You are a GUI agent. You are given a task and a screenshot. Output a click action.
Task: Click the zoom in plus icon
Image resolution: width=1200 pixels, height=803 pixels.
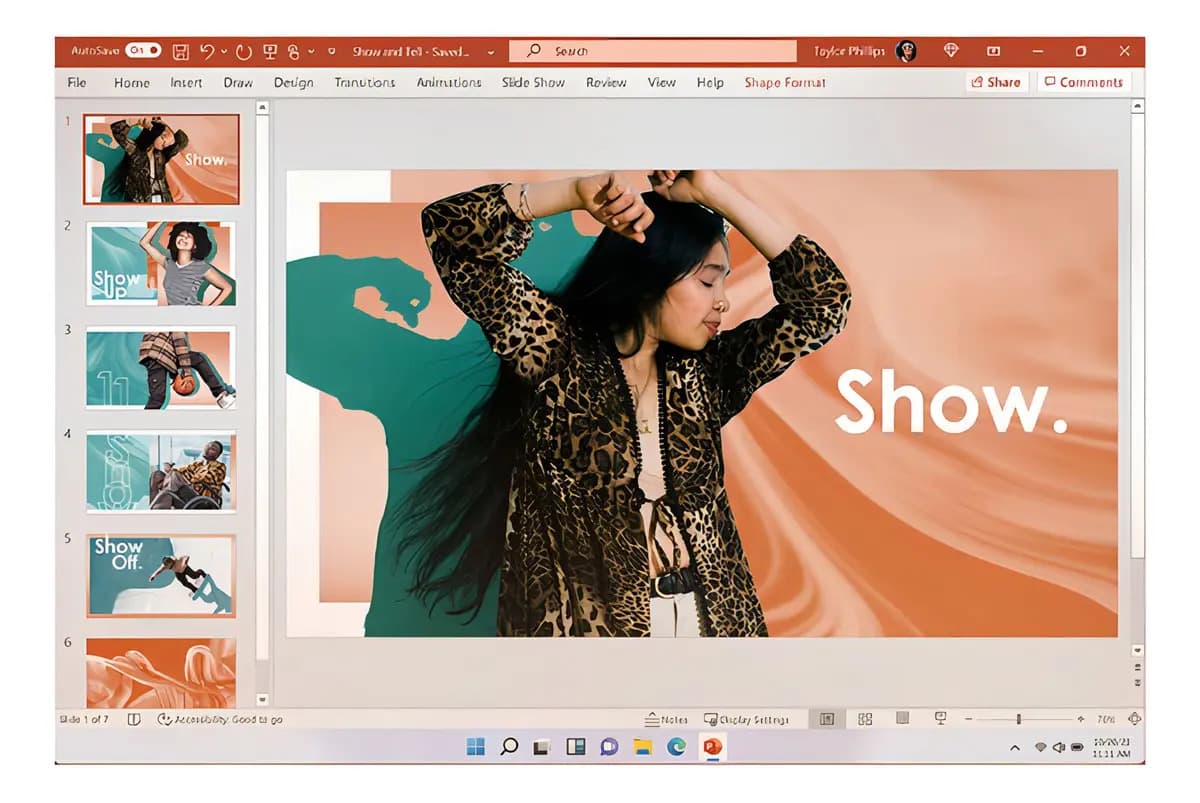tap(1081, 719)
